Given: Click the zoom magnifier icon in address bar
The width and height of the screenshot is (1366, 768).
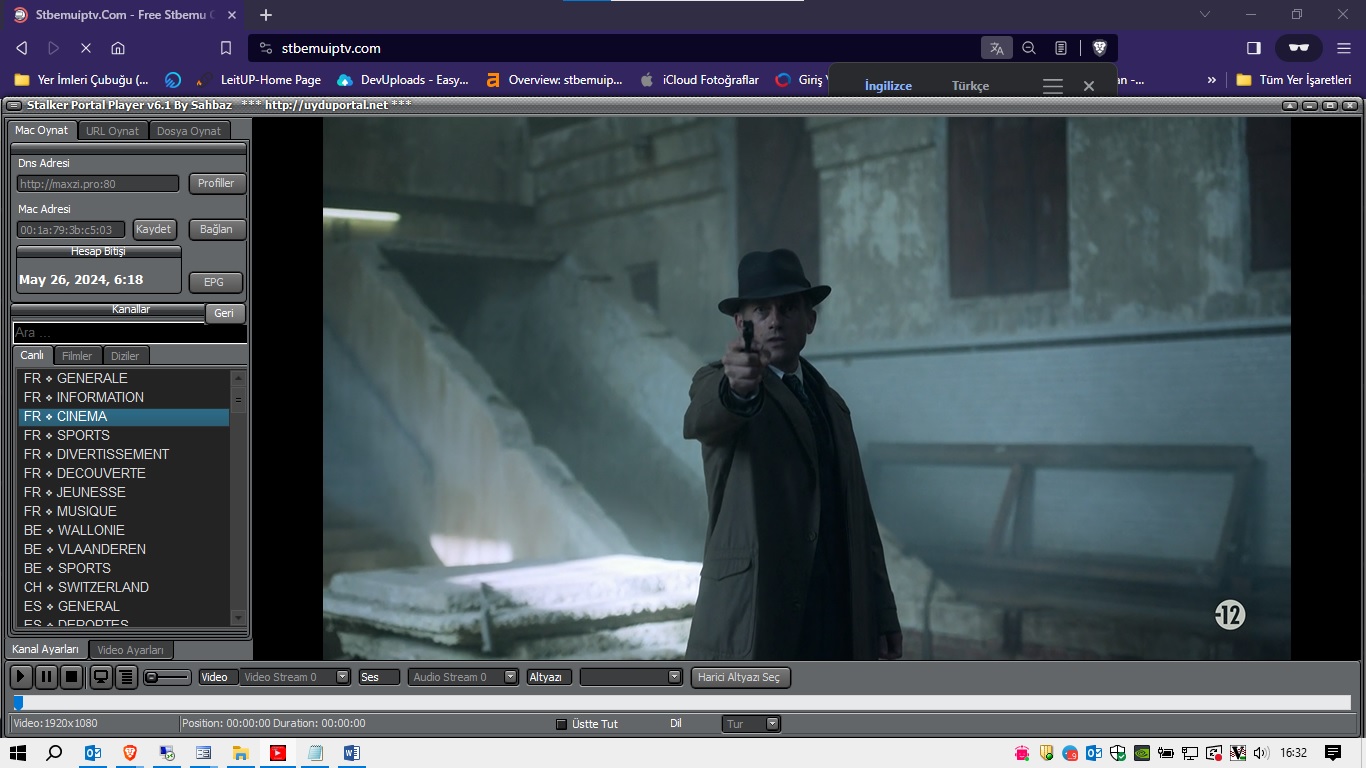Looking at the screenshot, I should (x=1029, y=48).
